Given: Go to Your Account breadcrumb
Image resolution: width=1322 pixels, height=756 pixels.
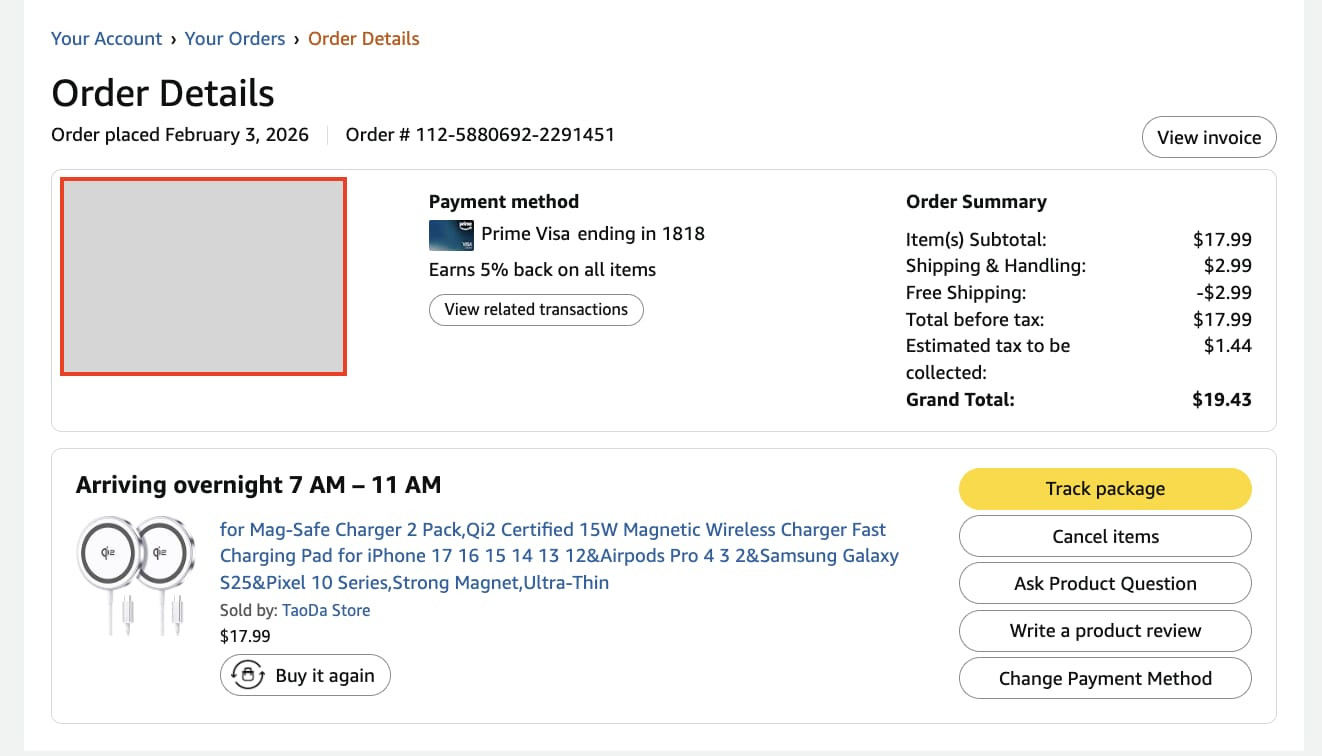Looking at the screenshot, I should pos(106,39).
